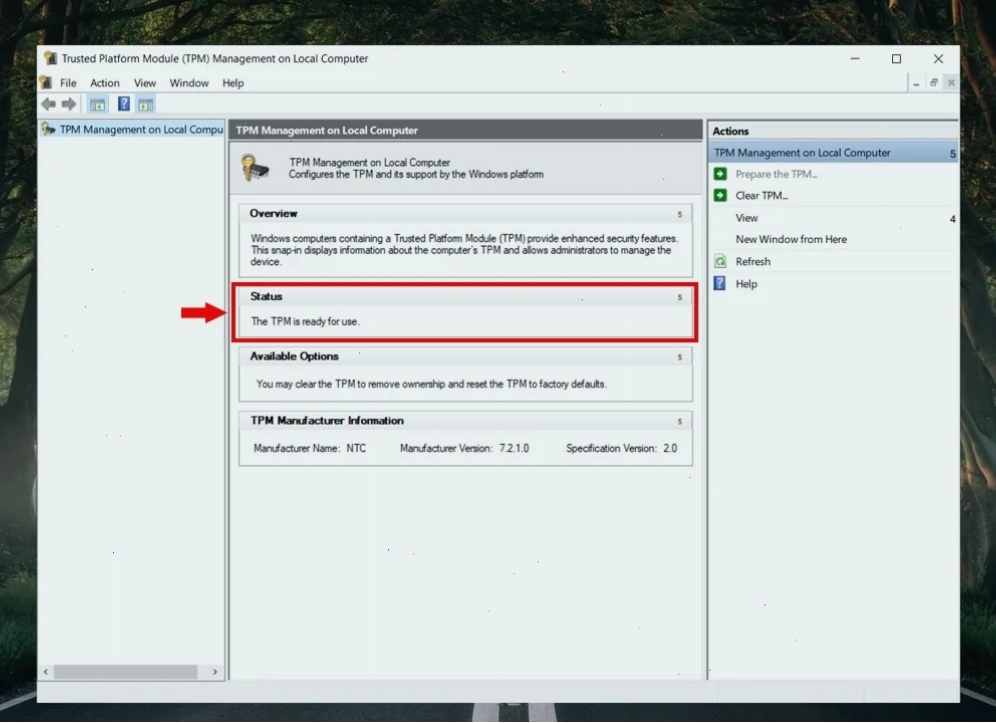Collapse the TPM Manufacturer Information section
Image resolution: width=996 pixels, height=723 pixels.
[680, 421]
